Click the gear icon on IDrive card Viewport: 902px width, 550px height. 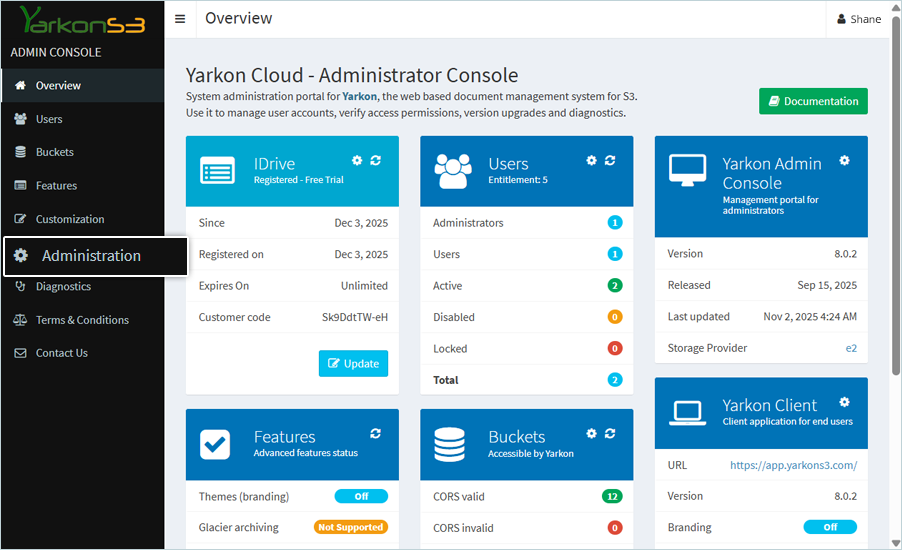[357, 160]
